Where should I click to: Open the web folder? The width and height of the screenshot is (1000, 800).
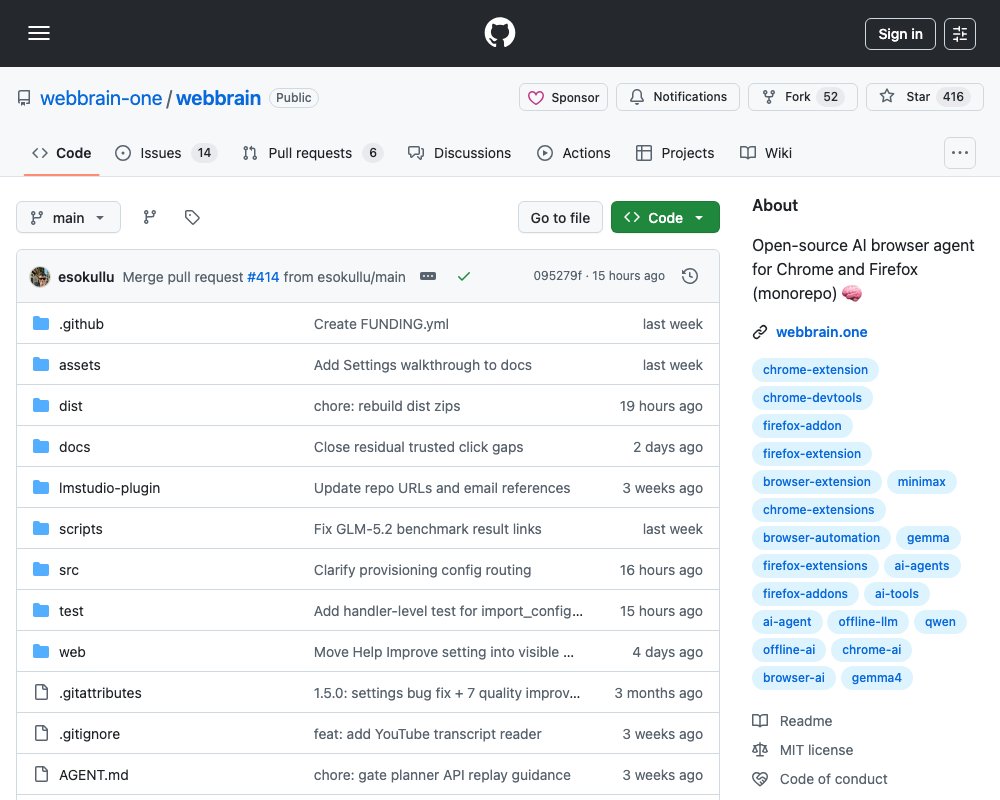point(72,652)
